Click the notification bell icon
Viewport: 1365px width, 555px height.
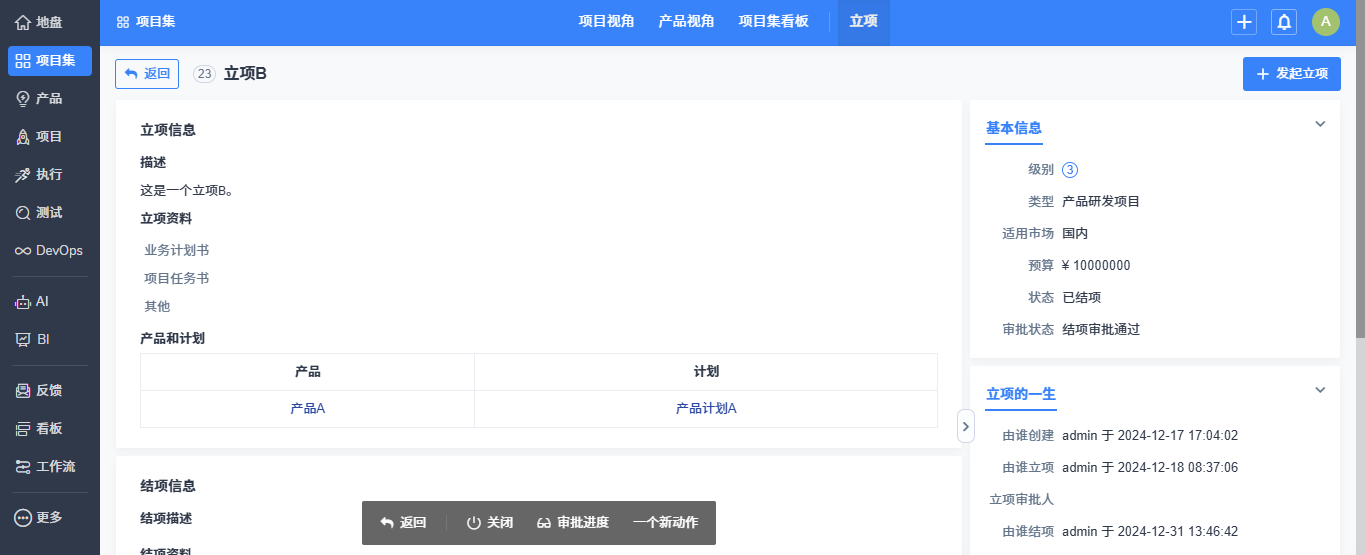pyautogui.click(x=1285, y=22)
